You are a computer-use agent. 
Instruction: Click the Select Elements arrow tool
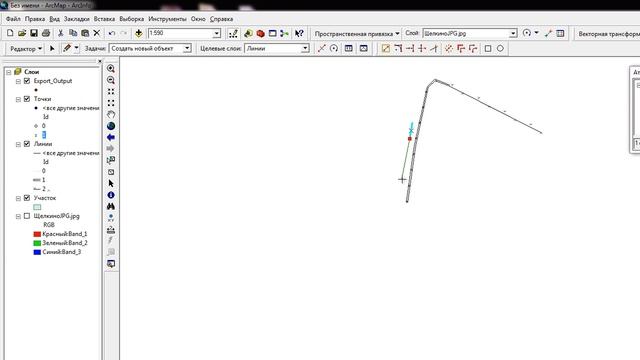point(111,184)
